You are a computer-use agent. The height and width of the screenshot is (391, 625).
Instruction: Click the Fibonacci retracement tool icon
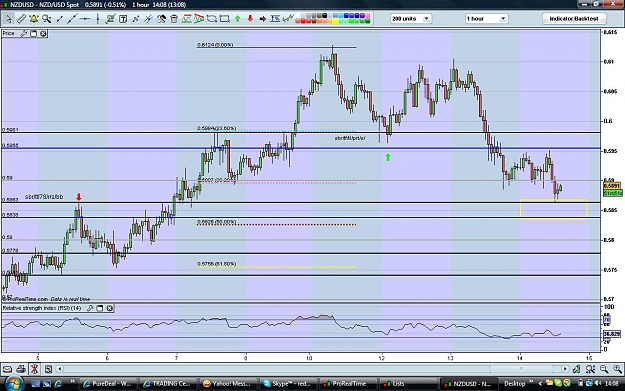coord(275,19)
